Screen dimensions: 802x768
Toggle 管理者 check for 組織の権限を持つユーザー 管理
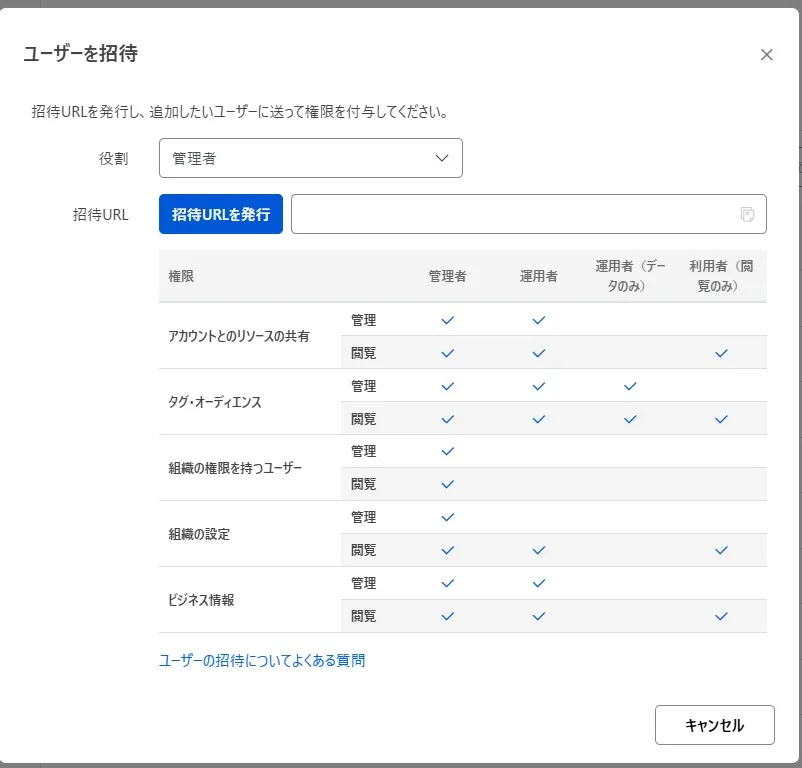[447, 451]
